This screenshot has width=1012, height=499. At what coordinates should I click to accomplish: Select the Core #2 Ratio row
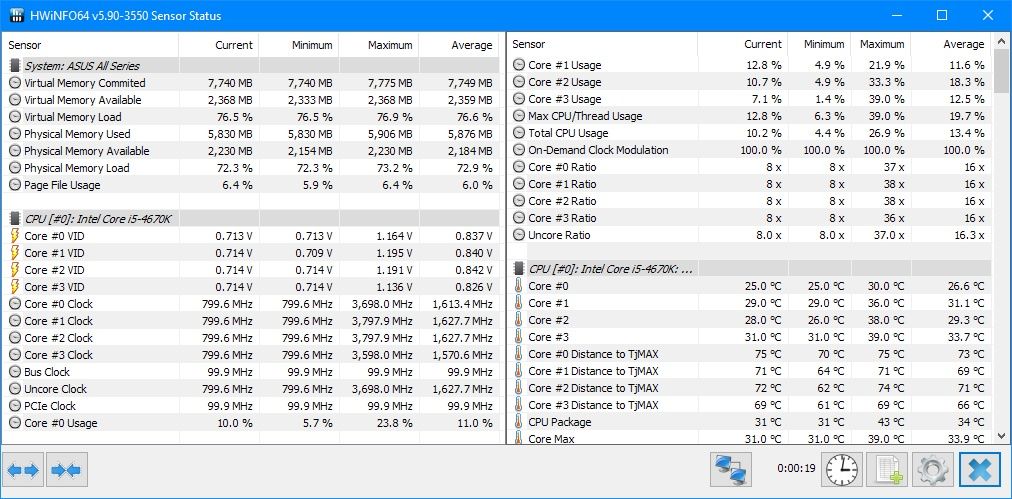pyautogui.click(x=749, y=201)
